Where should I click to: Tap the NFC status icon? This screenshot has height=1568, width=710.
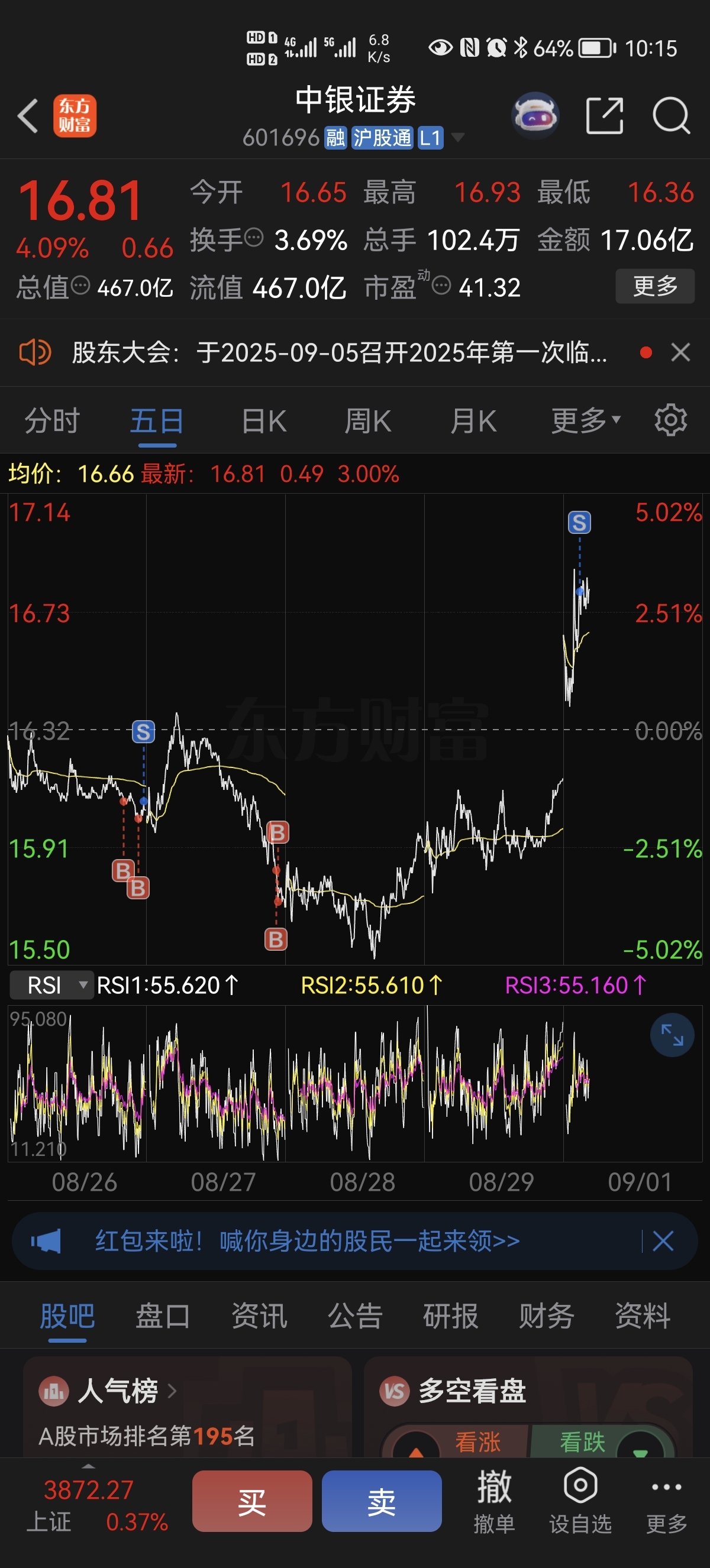pos(469,47)
